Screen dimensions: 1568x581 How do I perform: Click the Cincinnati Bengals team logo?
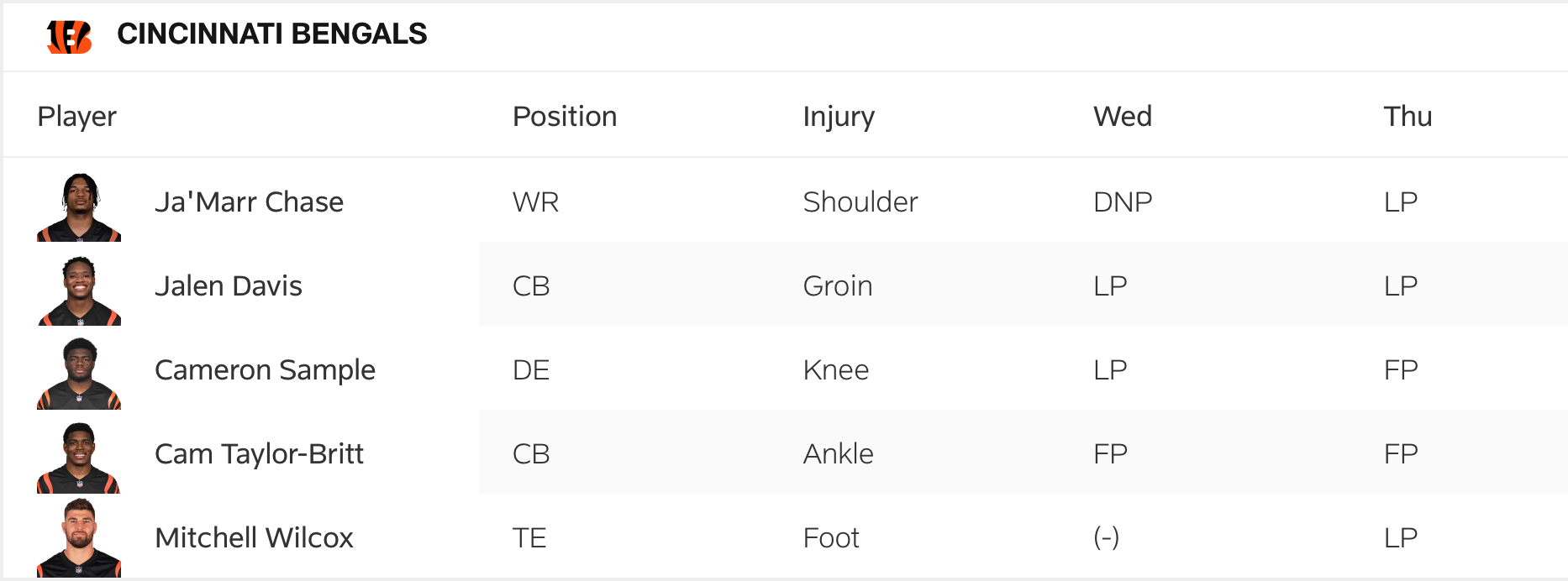[x=69, y=35]
